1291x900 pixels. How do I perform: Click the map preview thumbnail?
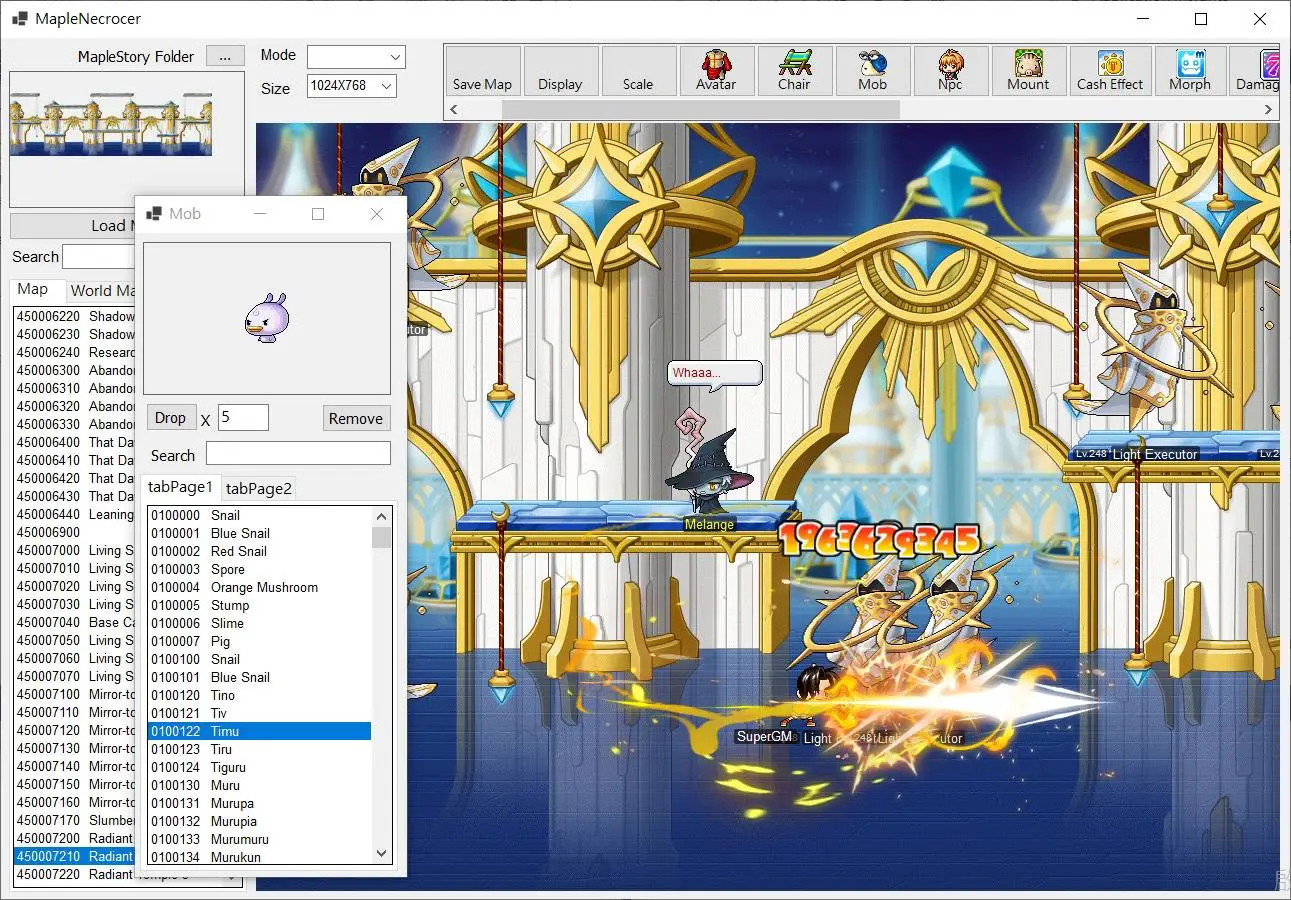(x=111, y=125)
